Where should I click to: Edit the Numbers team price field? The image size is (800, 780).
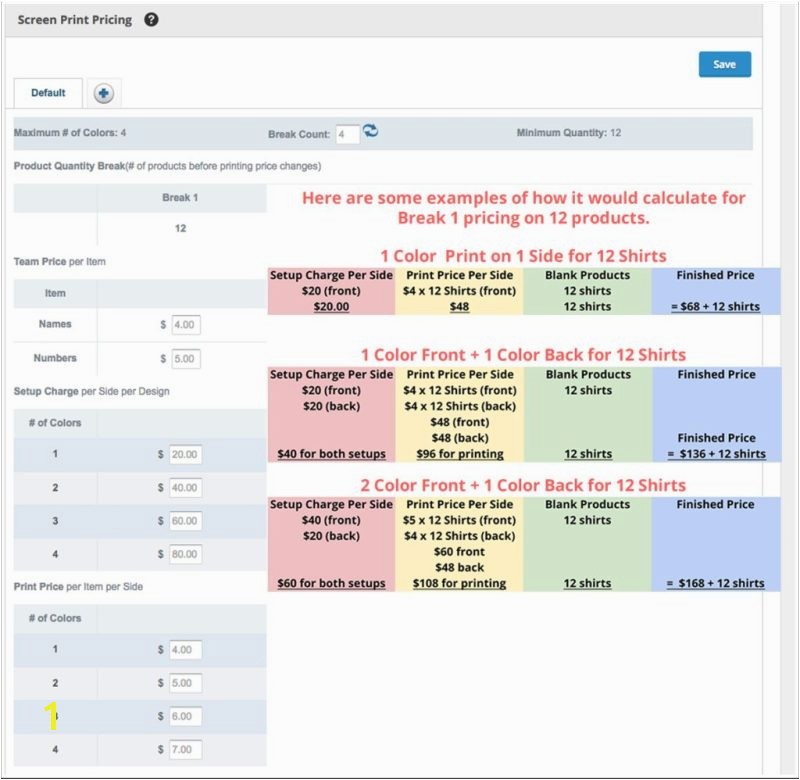[185, 358]
